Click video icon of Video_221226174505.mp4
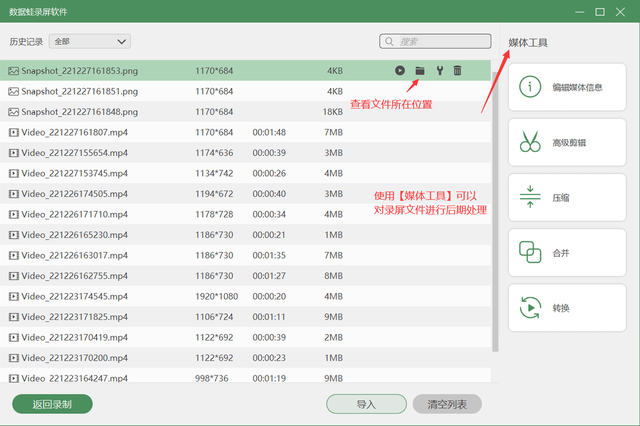This screenshot has height=426, width=640. [x=13, y=194]
